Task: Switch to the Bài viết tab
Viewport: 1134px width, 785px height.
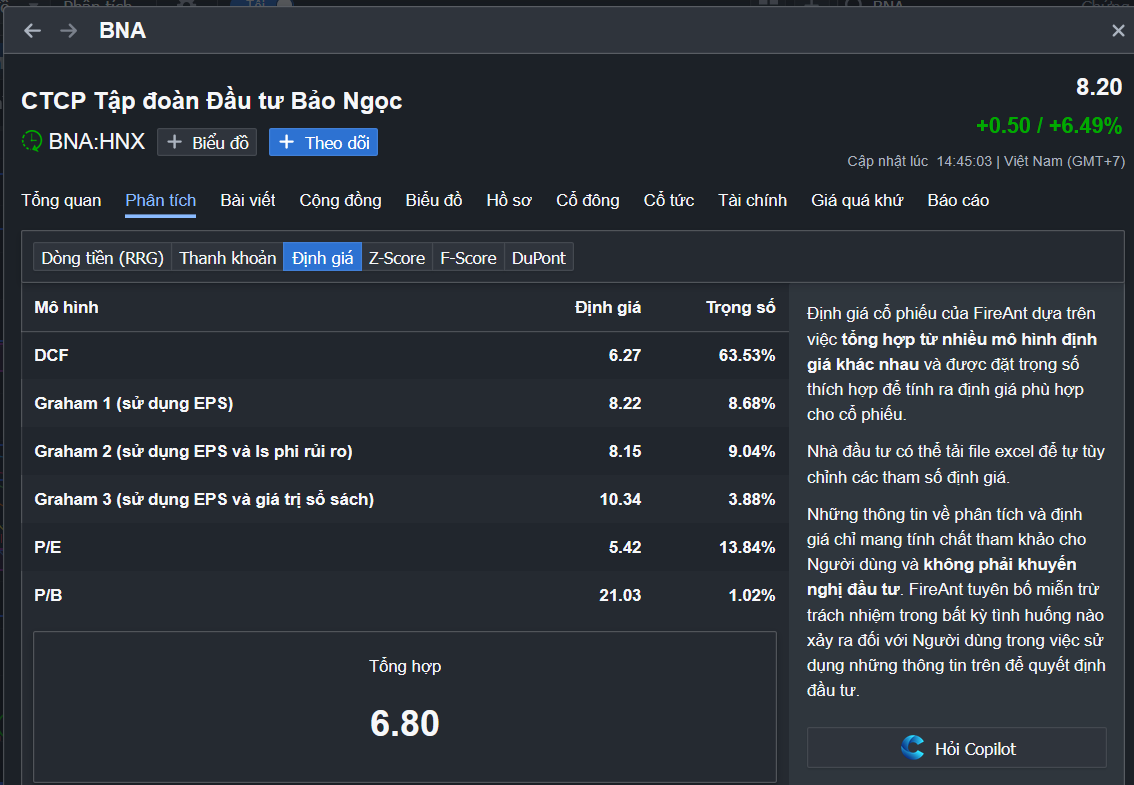Action: pos(247,200)
